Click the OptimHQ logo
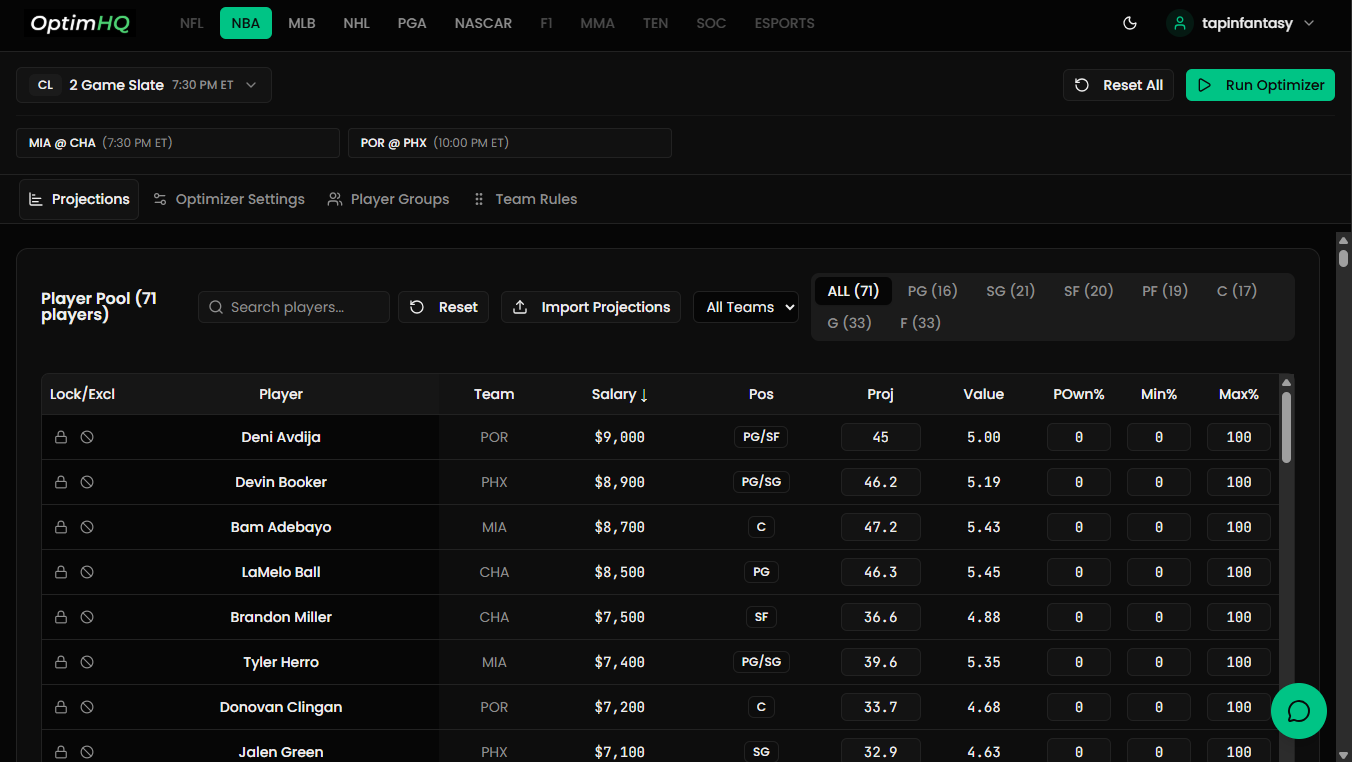The height and width of the screenshot is (762, 1352). (x=80, y=23)
